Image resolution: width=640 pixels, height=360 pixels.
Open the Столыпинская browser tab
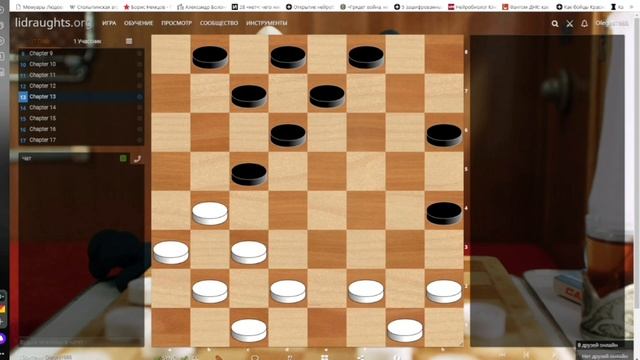pyautogui.click(x=93, y=7)
